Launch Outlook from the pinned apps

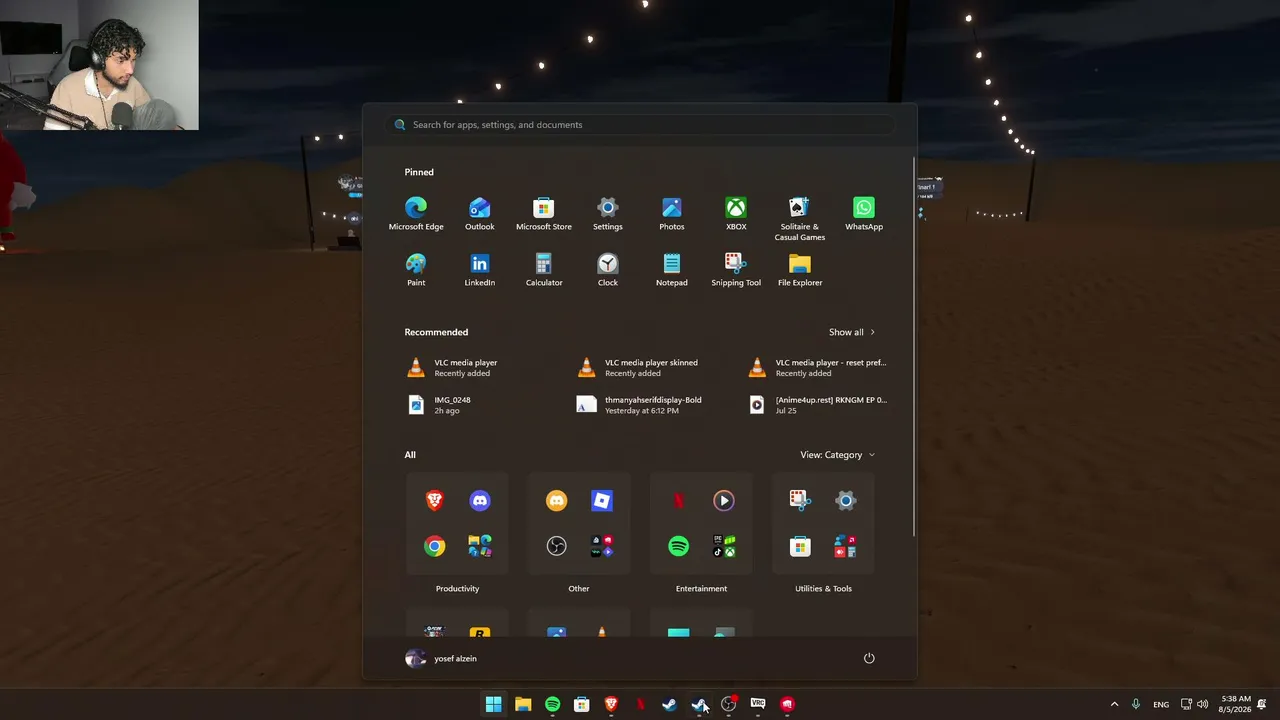[480, 214]
